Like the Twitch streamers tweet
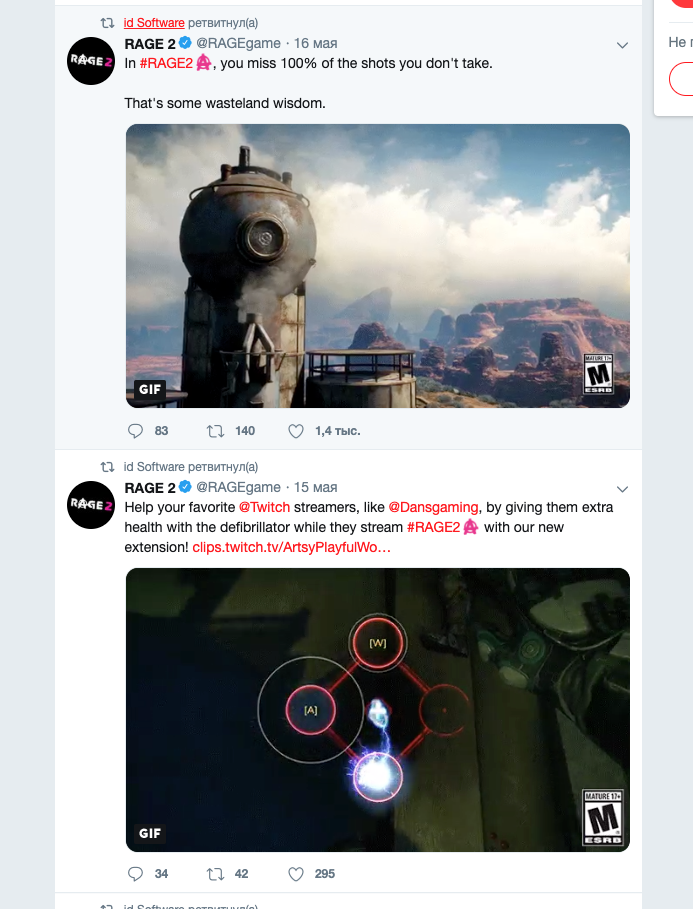The height and width of the screenshot is (909, 693). point(295,874)
